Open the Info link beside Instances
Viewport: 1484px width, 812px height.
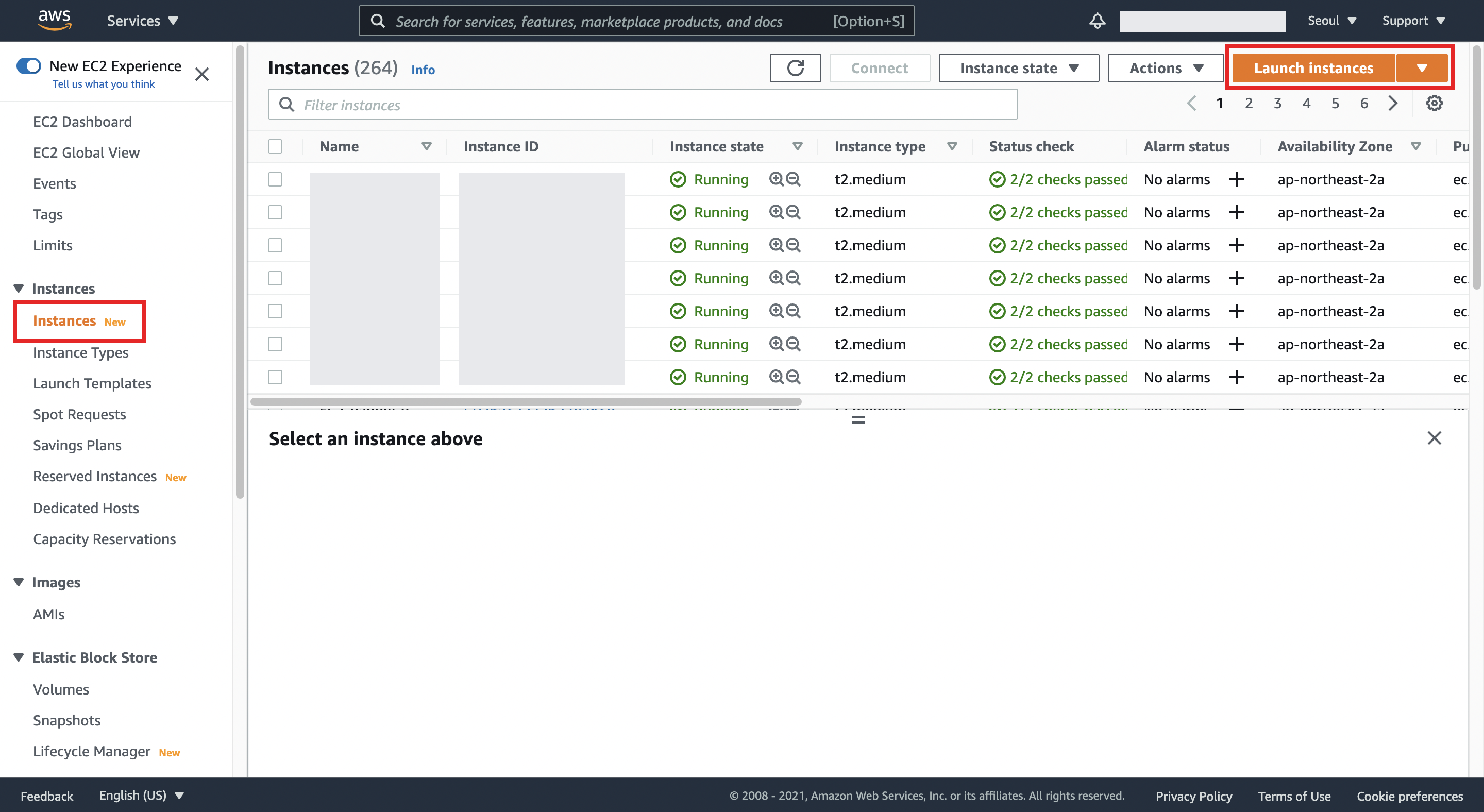click(423, 70)
